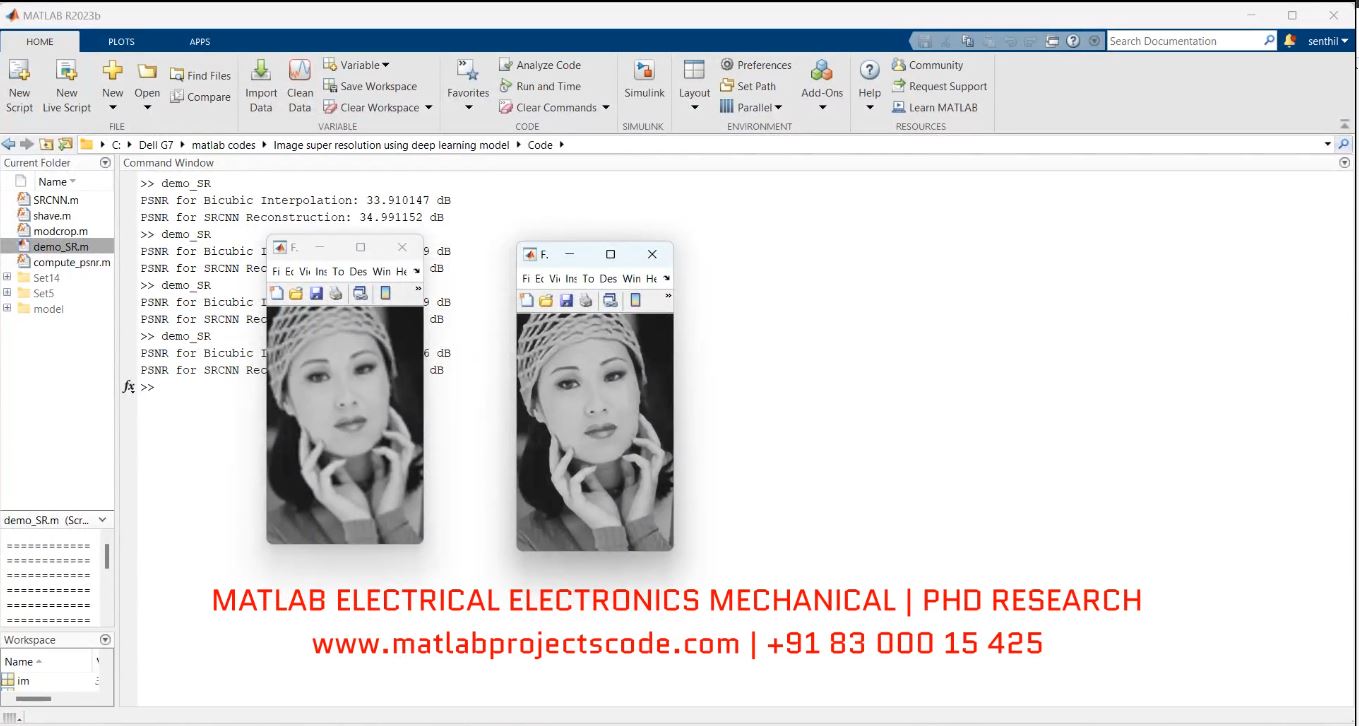Viewport: 1359px width, 726px height.
Task: Click the Search Documentation field
Action: (1184, 41)
